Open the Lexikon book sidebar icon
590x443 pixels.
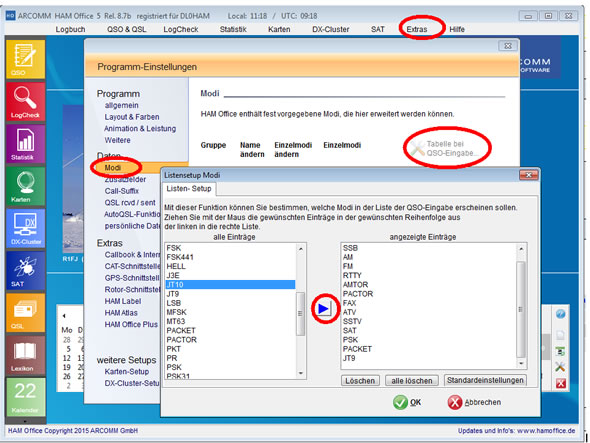click(x=25, y=355)
